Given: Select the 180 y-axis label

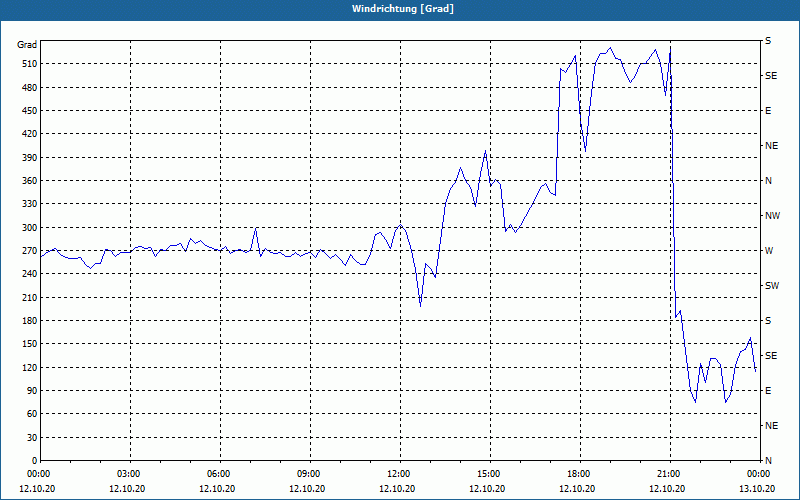Looking at the screenshot, I should [29, 321].
